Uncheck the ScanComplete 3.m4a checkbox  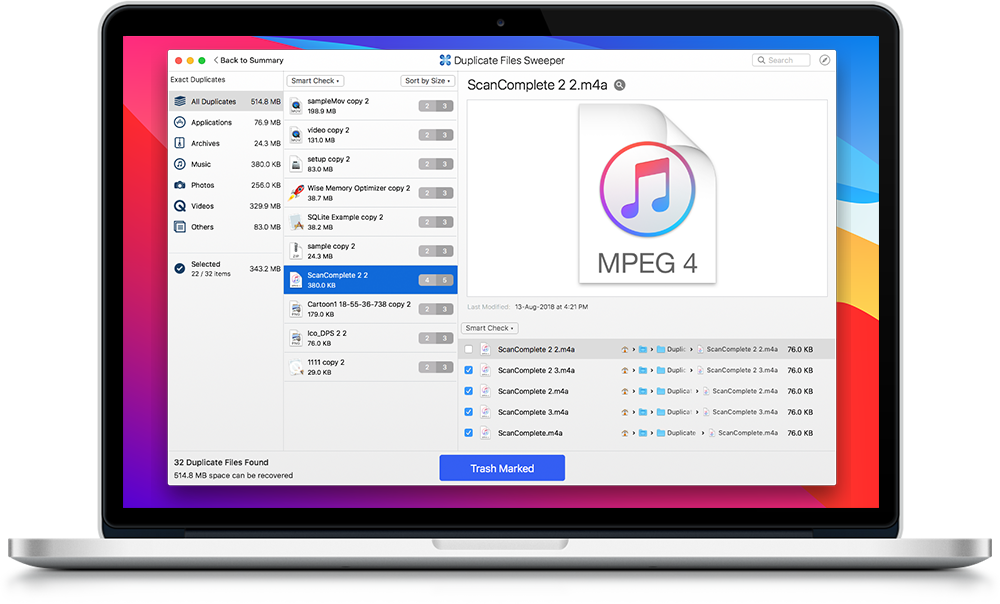469,412
